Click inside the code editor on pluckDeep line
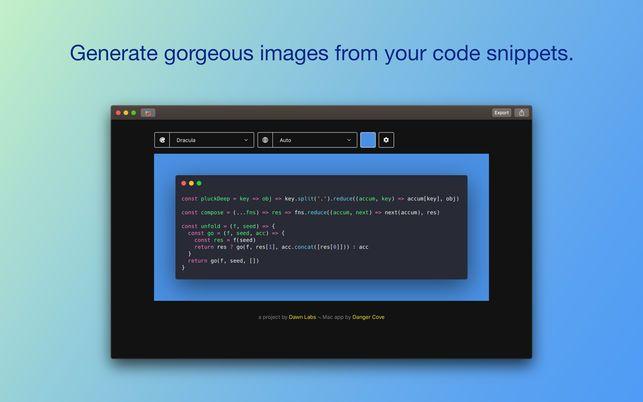 (x=320, y=199)
